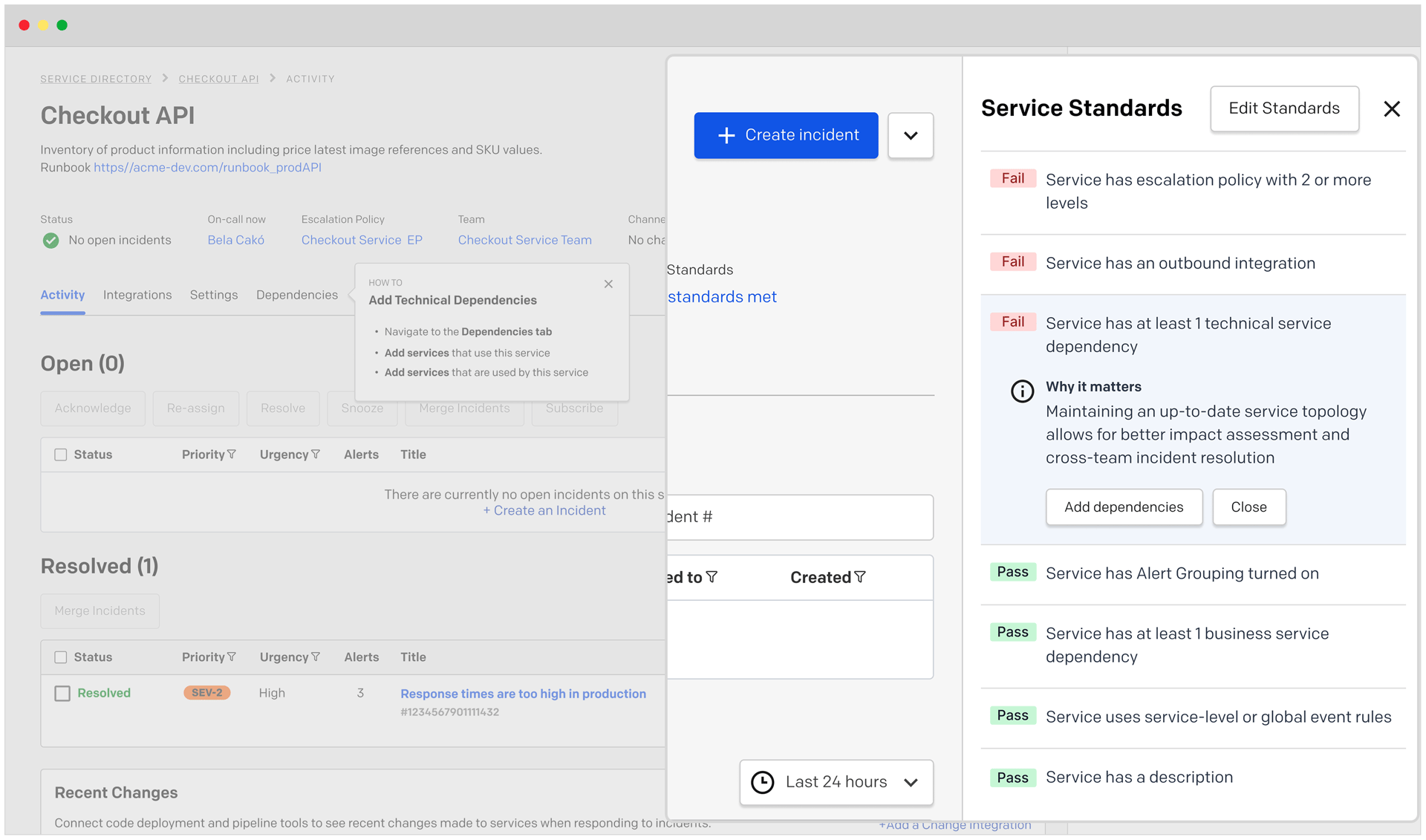Image resolution: width=1426 pixels, height=840 pixels.
Task: Click the Add dependencies button
Action: [1124, 507]
